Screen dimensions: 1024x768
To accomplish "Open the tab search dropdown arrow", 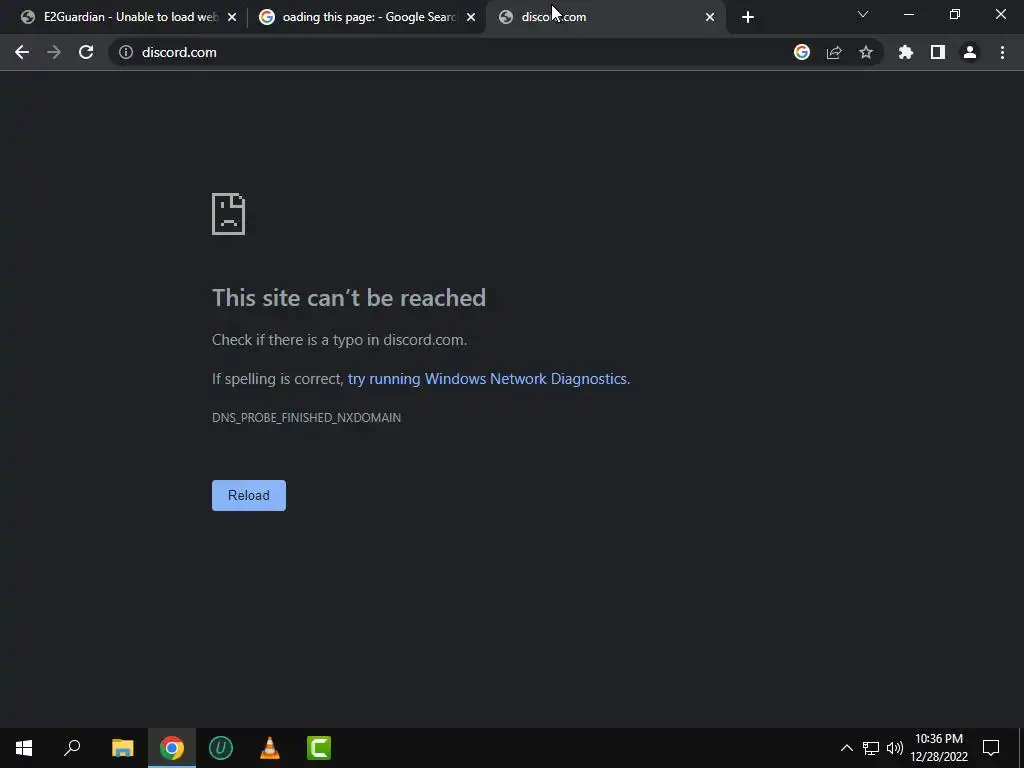I will pos(863,14).
